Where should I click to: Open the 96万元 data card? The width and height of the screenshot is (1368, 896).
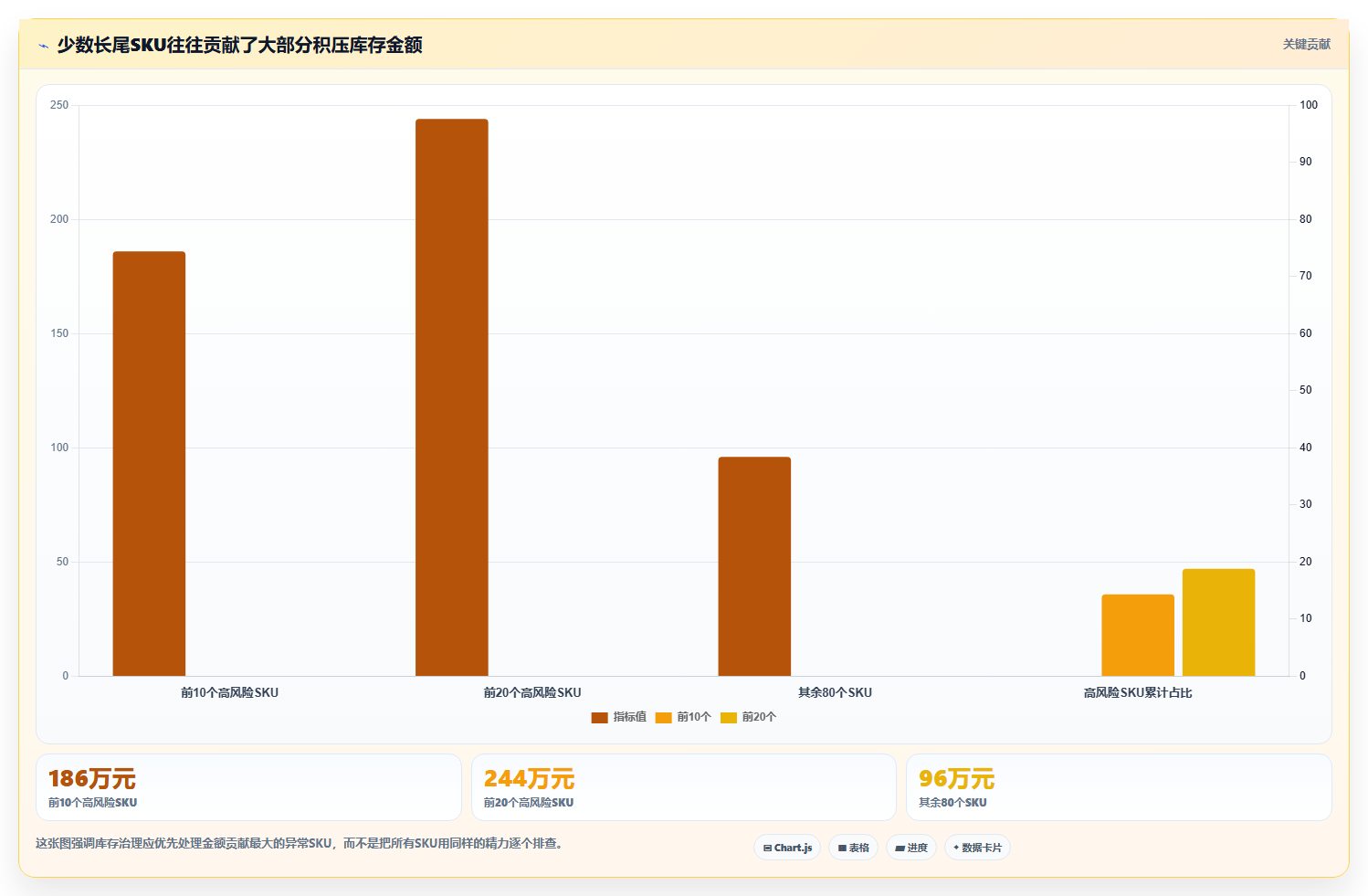click(1119, 787)
